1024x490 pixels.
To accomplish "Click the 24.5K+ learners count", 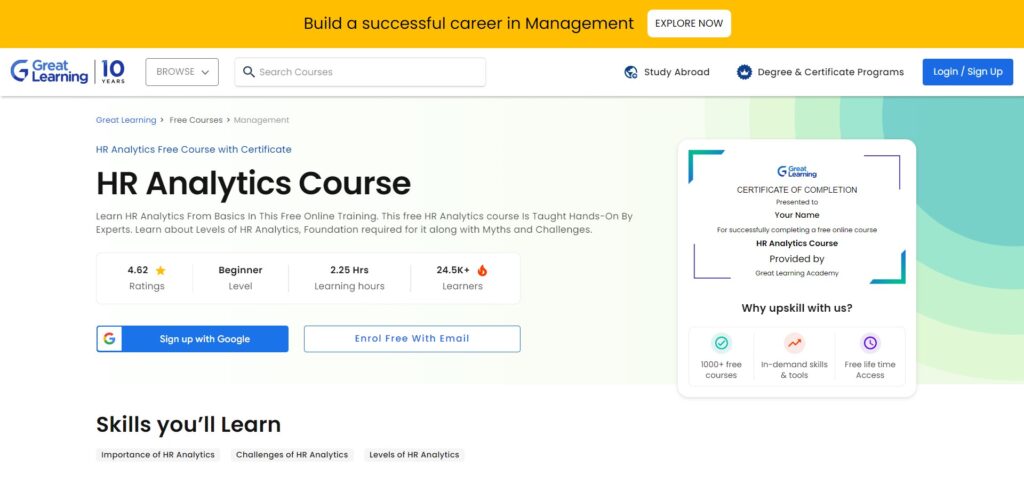I will click(x=453, y=270).
